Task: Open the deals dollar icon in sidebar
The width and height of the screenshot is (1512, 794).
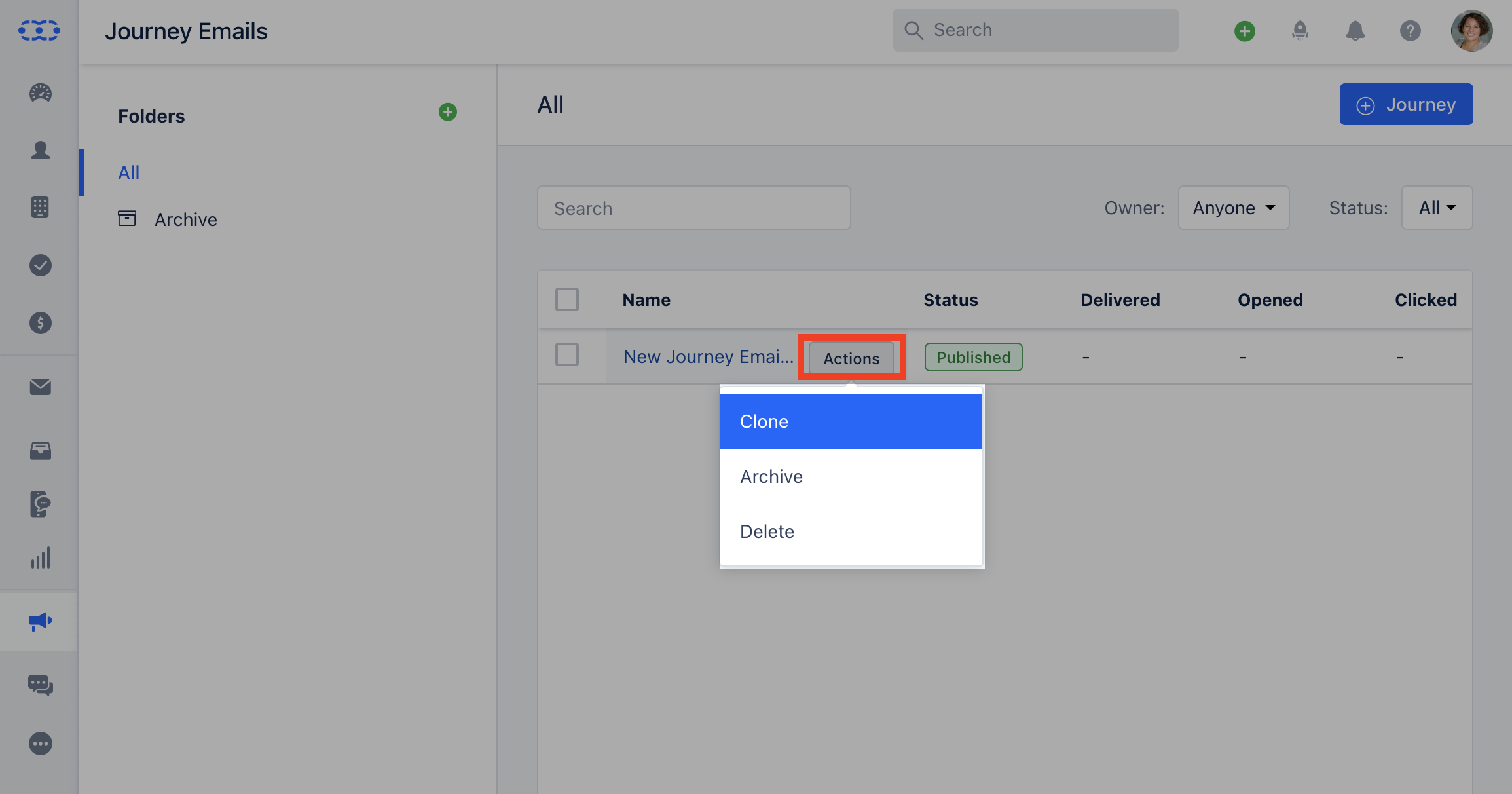Action: click(x=40, y=323)
